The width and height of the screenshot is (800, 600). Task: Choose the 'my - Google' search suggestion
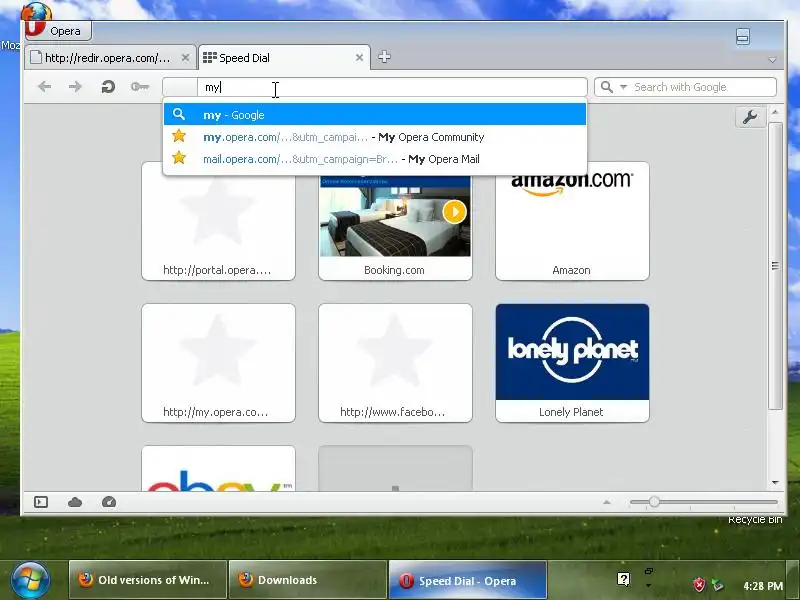tap(374, 114)
